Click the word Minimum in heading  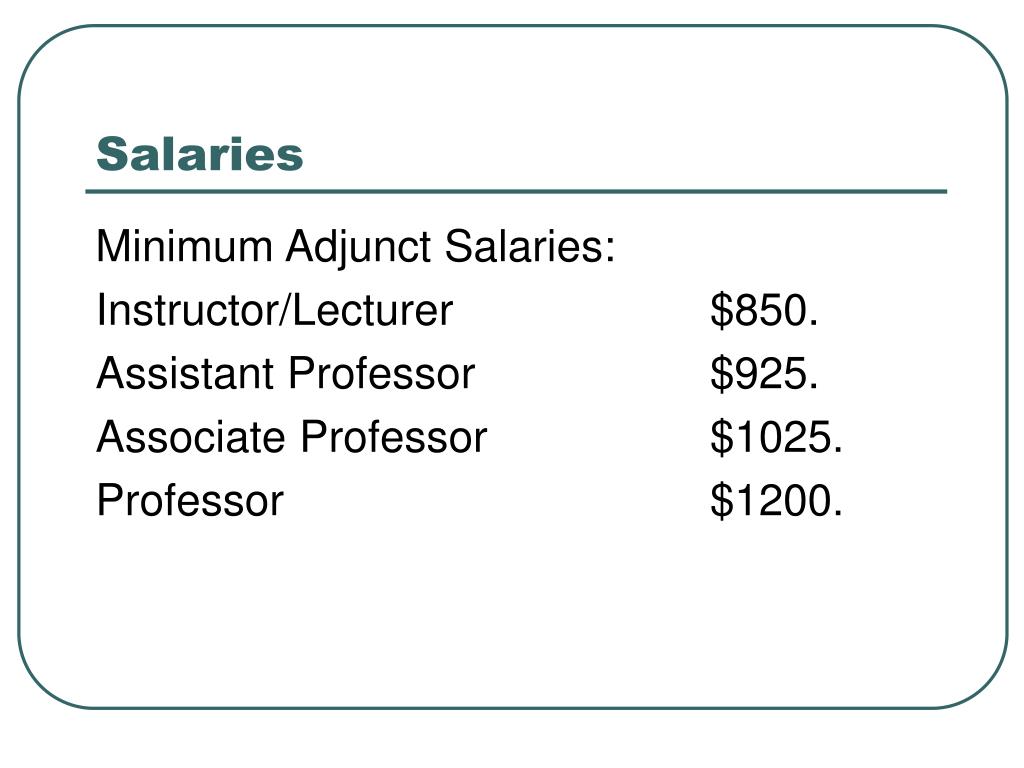point(184,246)
